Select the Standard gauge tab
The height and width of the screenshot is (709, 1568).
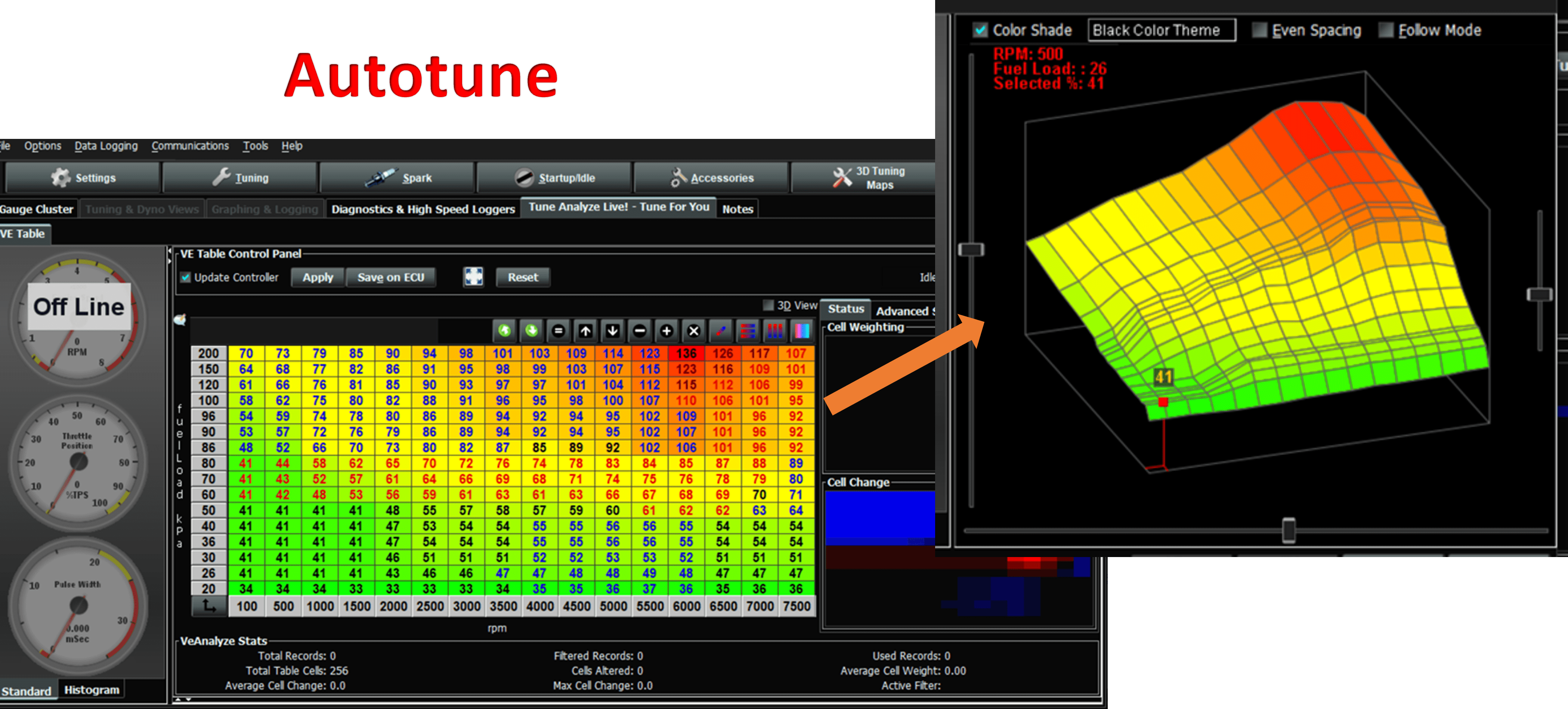(27, 691)
